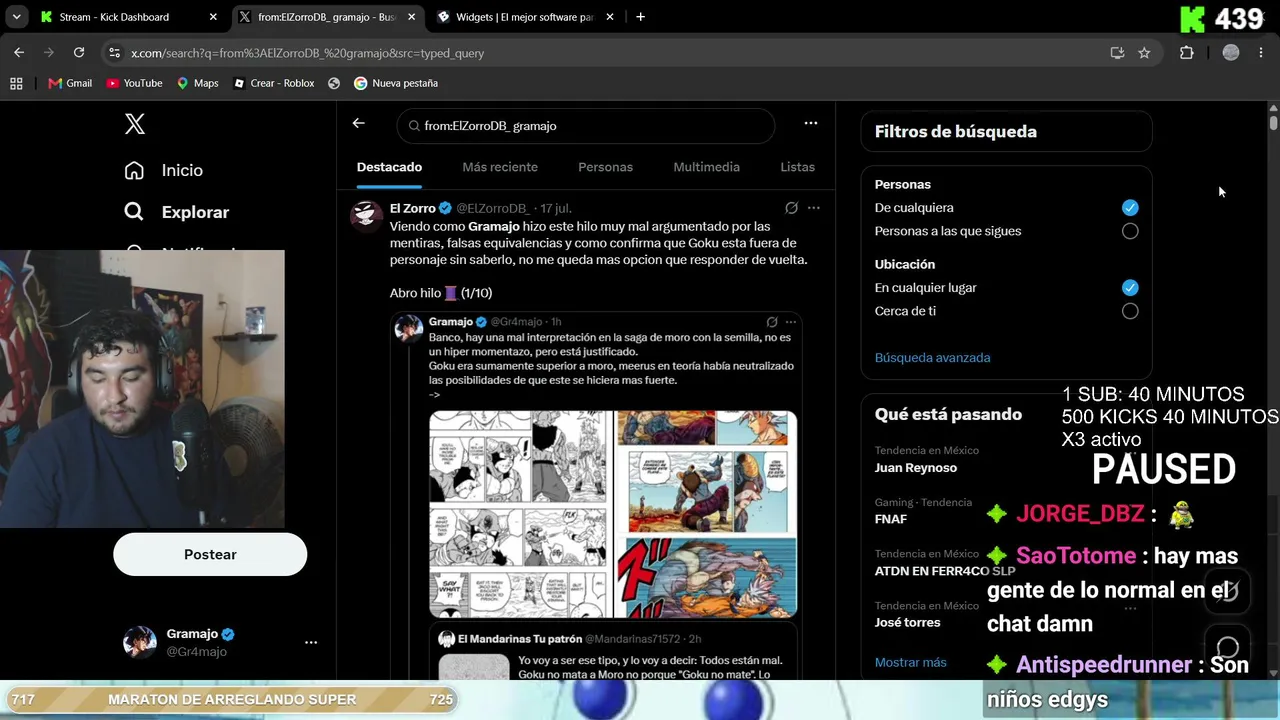Switch to the Más reciente tab
The width and height of the screenshot is (1280, 720).
(x=500, y=167)
